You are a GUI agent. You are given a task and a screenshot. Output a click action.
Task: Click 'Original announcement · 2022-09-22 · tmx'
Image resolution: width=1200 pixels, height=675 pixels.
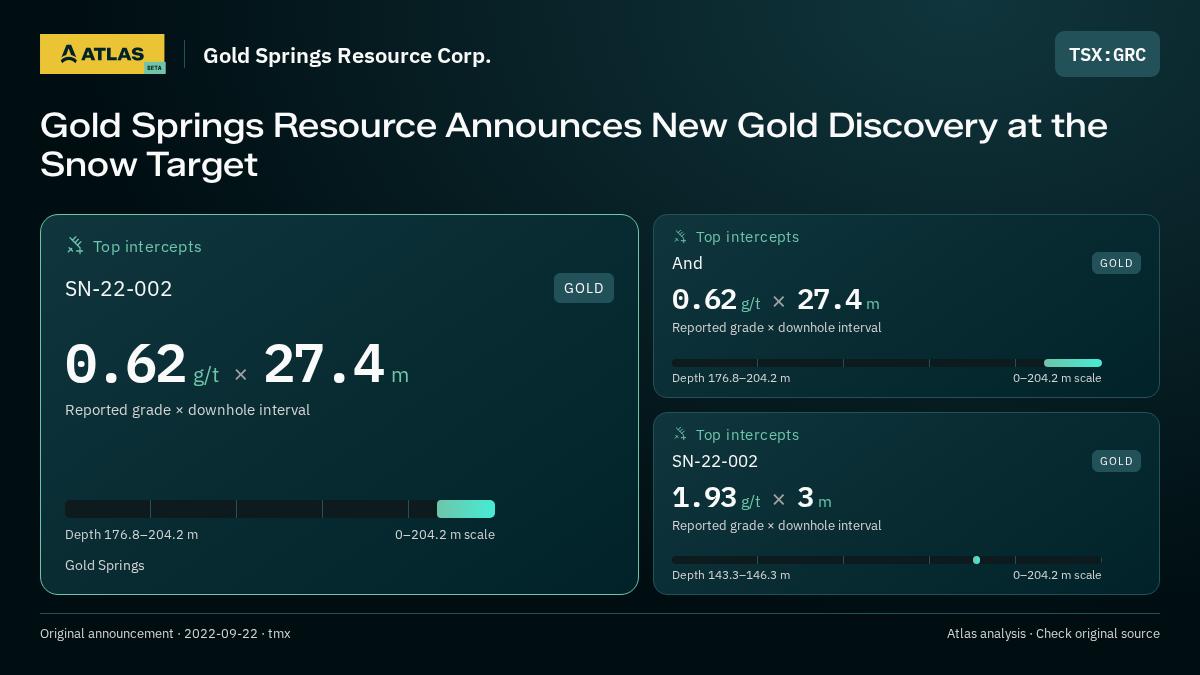(165, 633)
